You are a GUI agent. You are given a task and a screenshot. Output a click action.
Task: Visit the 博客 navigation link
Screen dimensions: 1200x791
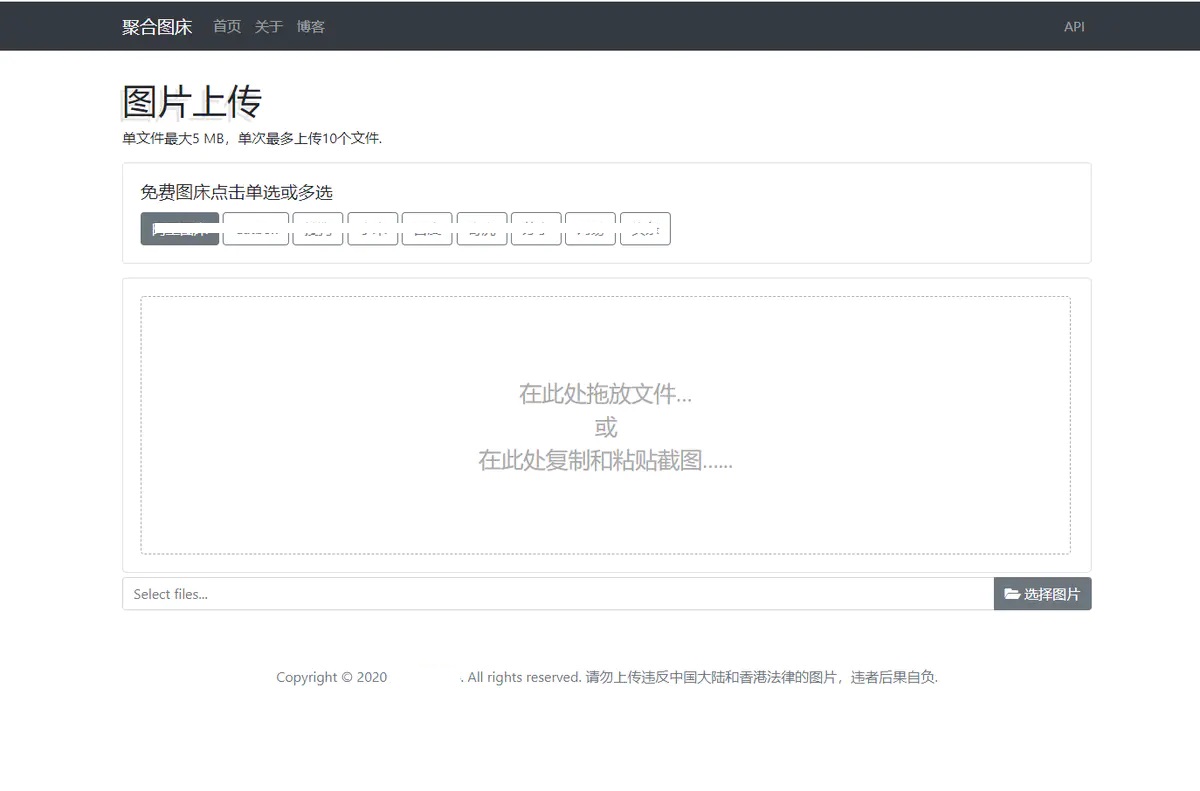pos(312,27)
